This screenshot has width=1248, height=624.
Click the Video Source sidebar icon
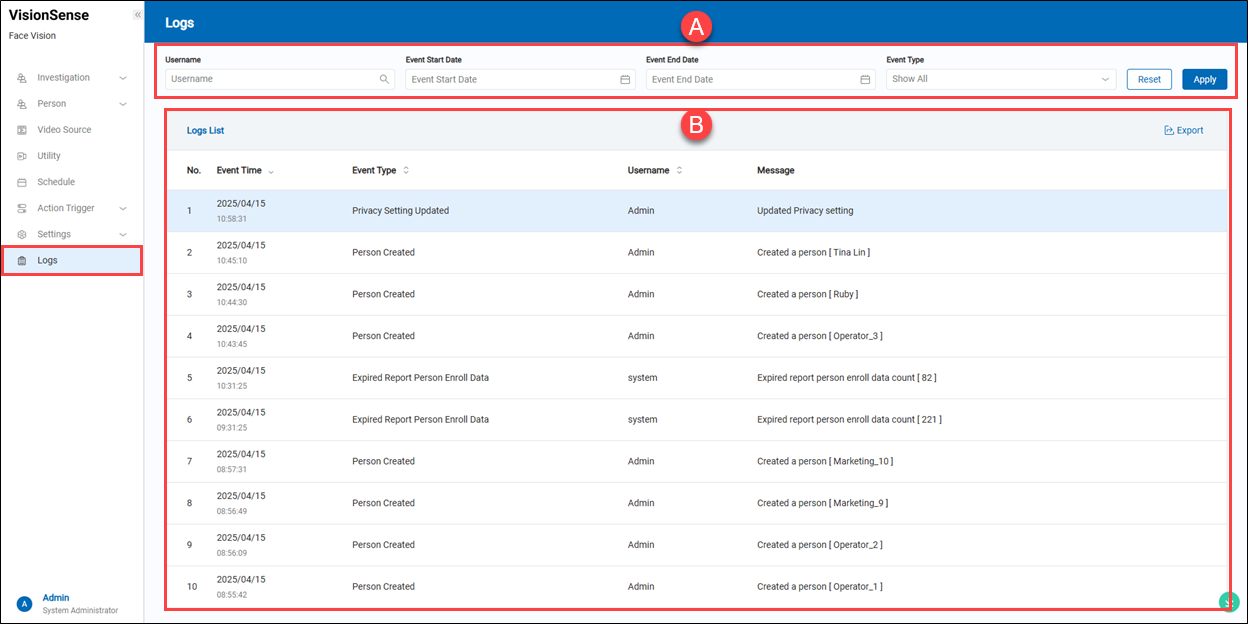pos(22,130)
